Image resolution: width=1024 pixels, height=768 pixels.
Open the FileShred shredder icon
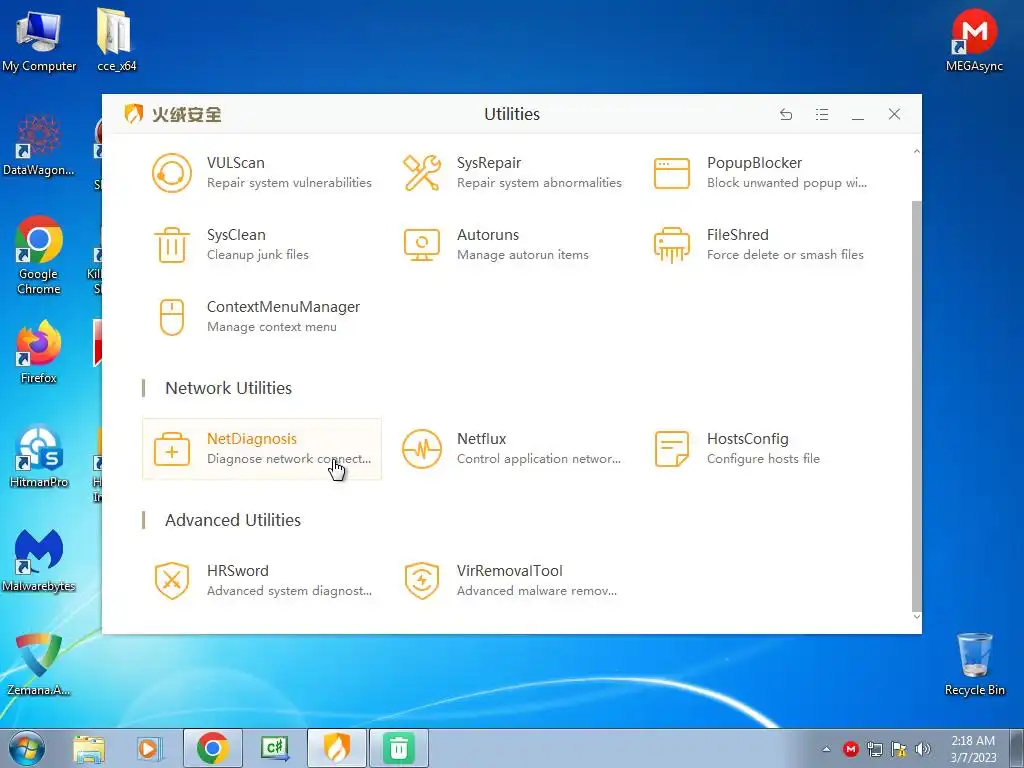tap(671, 245)
